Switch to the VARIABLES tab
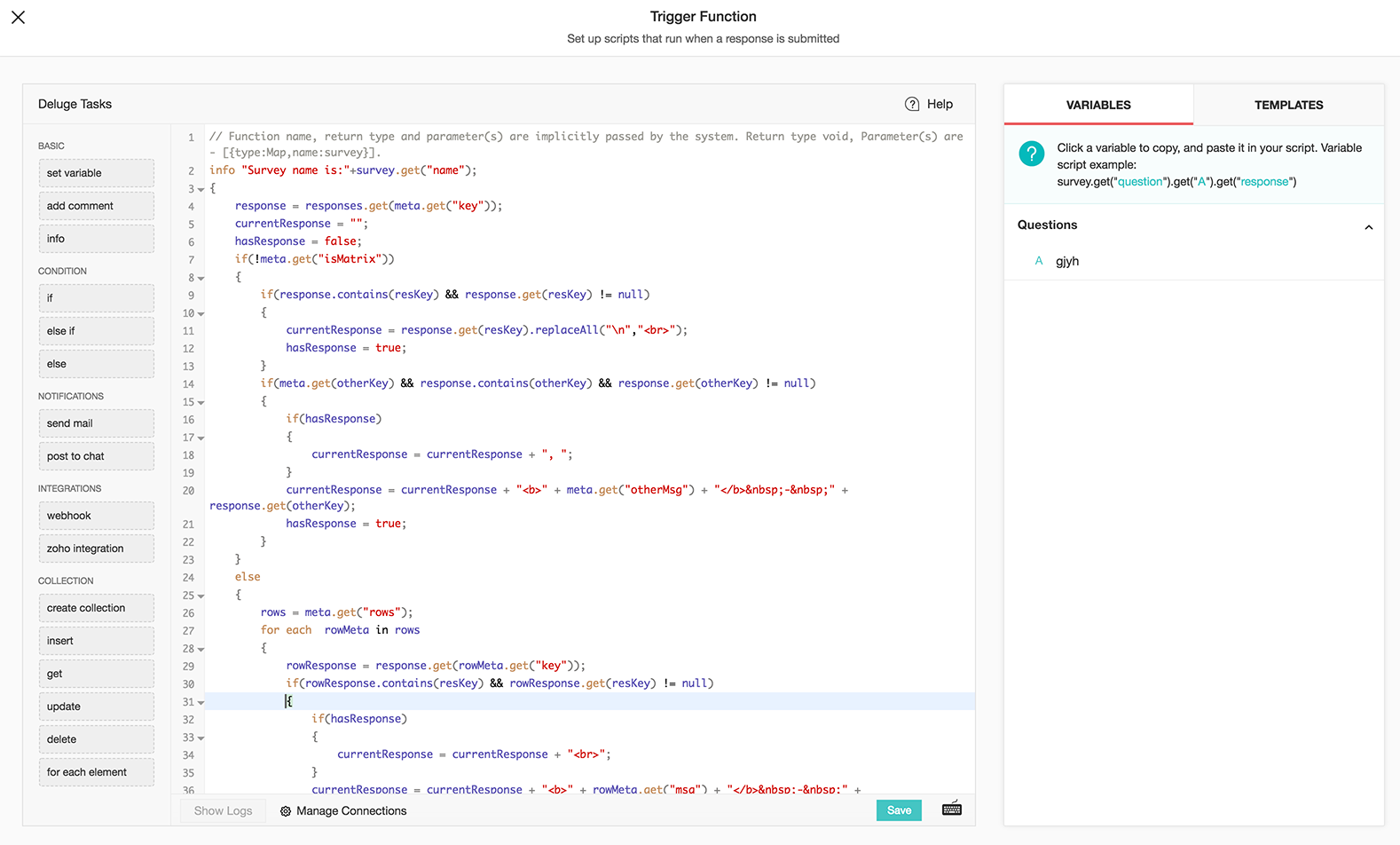The image size is (1400, 845). pyautogui.click(x=1098, y=105)
